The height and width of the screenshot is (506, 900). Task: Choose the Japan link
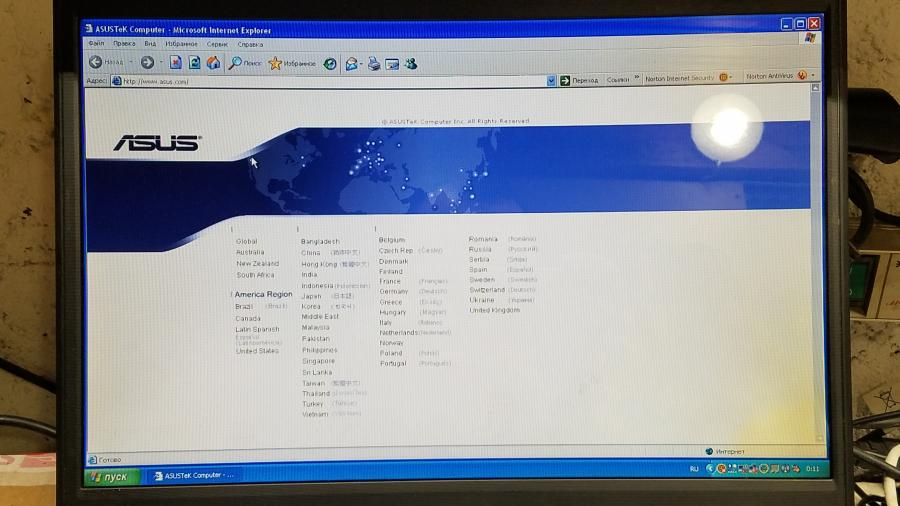pos(311,297)
